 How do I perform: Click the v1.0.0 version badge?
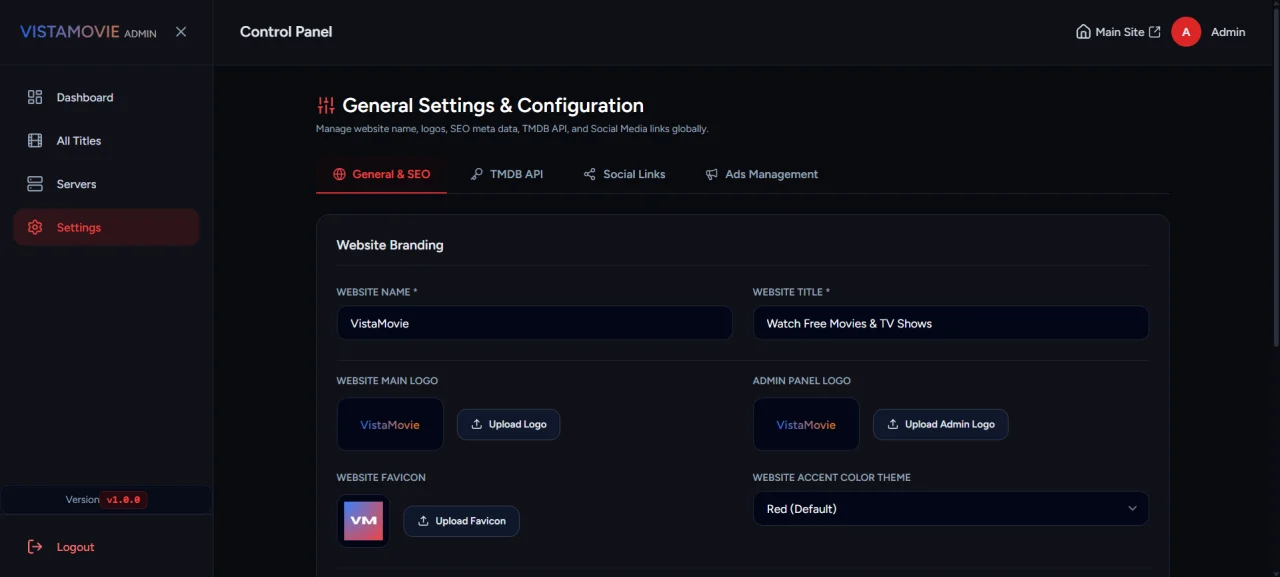pos(124,500)
